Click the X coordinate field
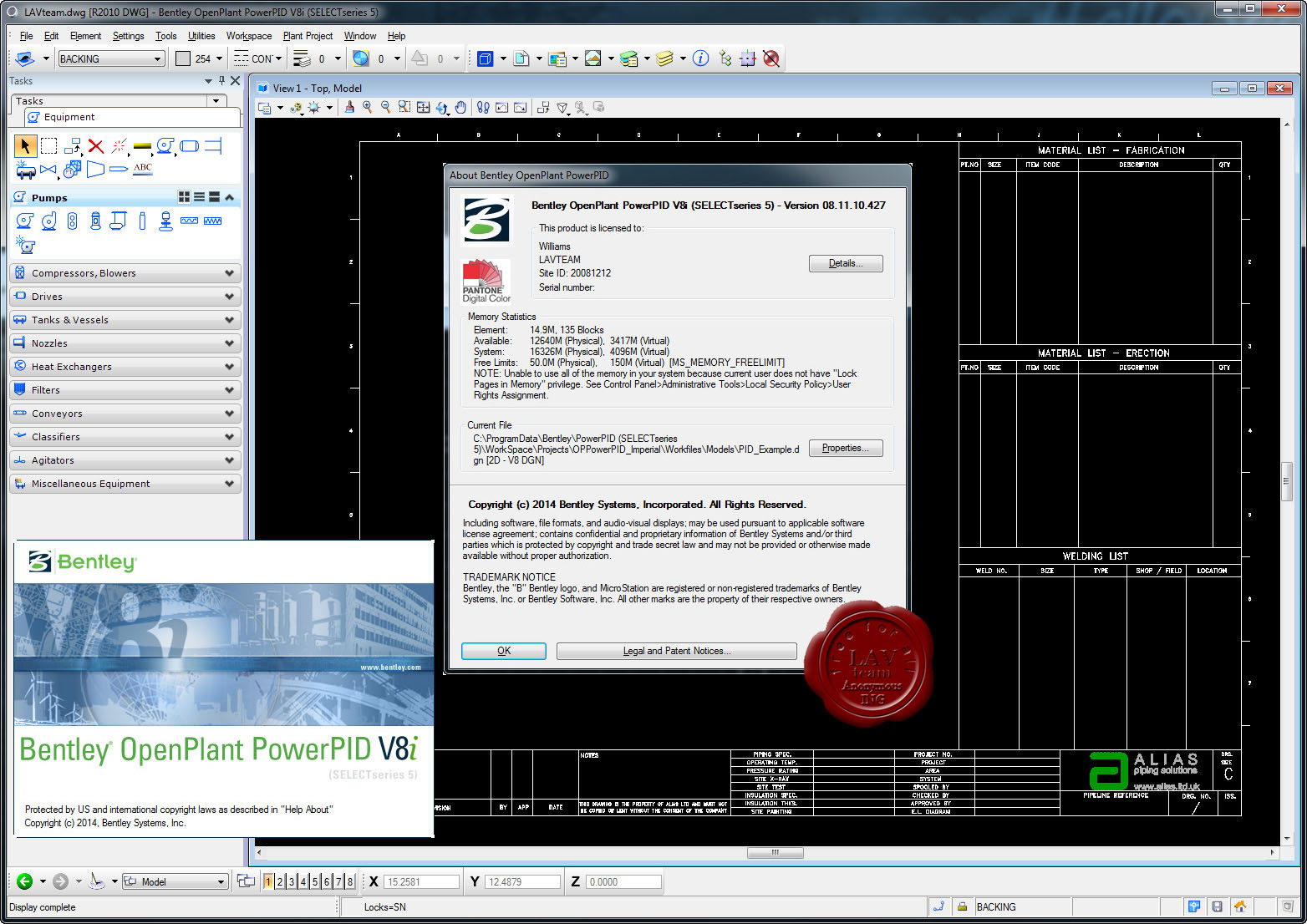 [x=422, y=881]
